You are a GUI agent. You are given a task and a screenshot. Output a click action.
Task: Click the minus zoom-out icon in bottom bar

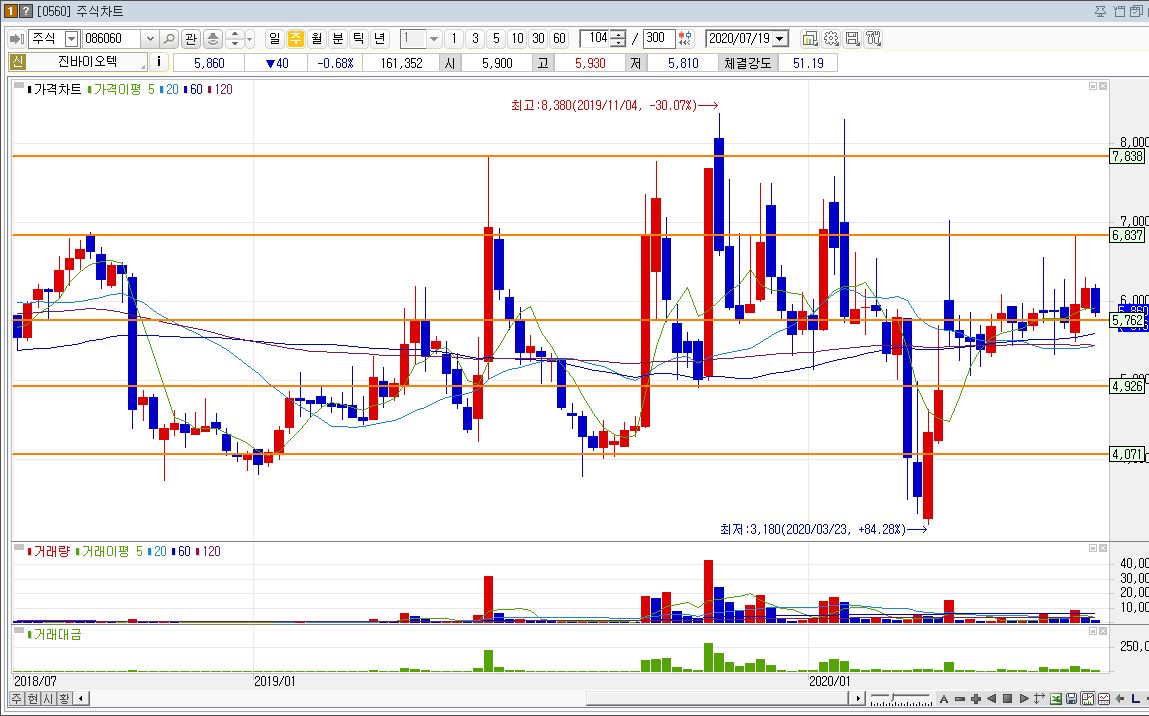pos(960,699)
